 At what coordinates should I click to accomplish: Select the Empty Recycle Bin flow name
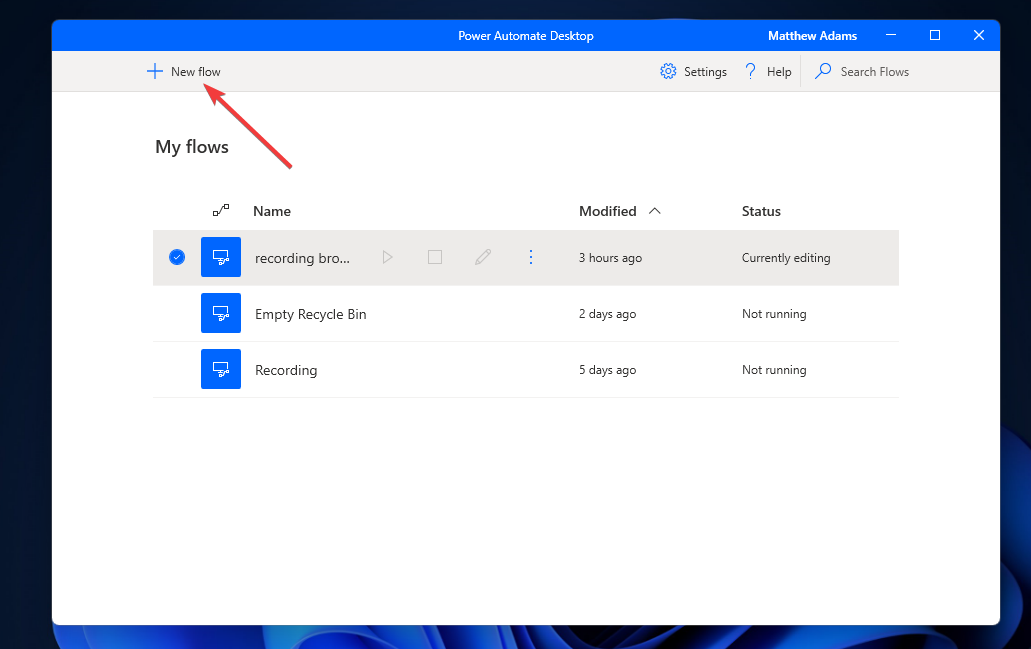coord(310,314)
